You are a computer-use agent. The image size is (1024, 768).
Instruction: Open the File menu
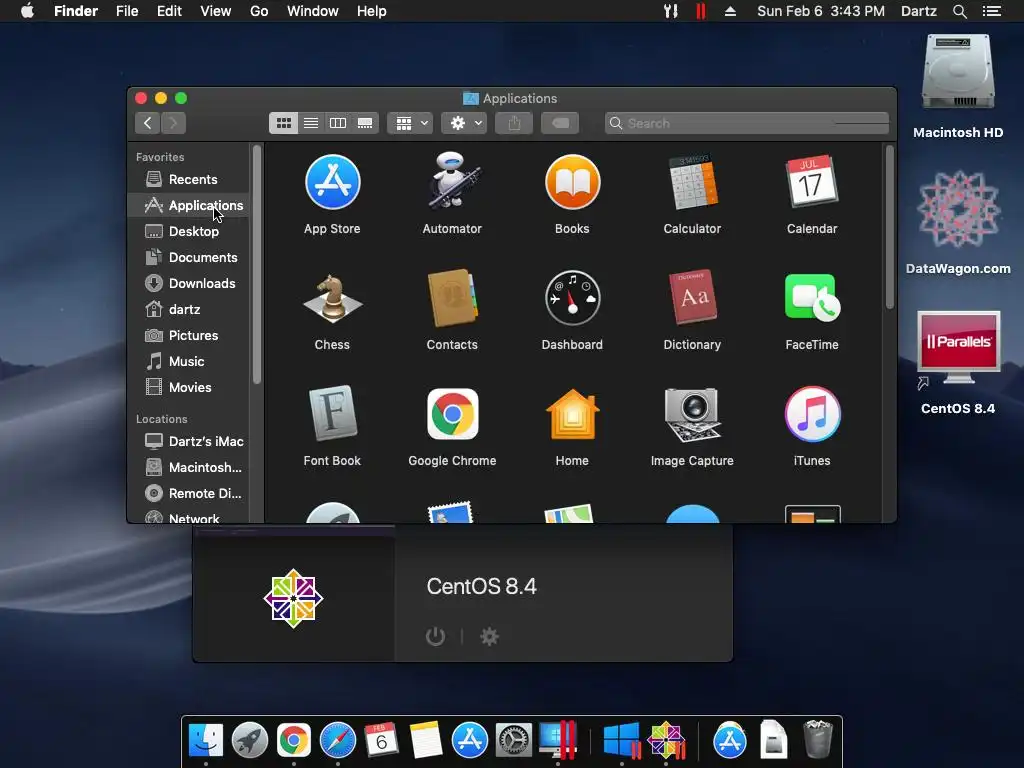pos(127,11)
